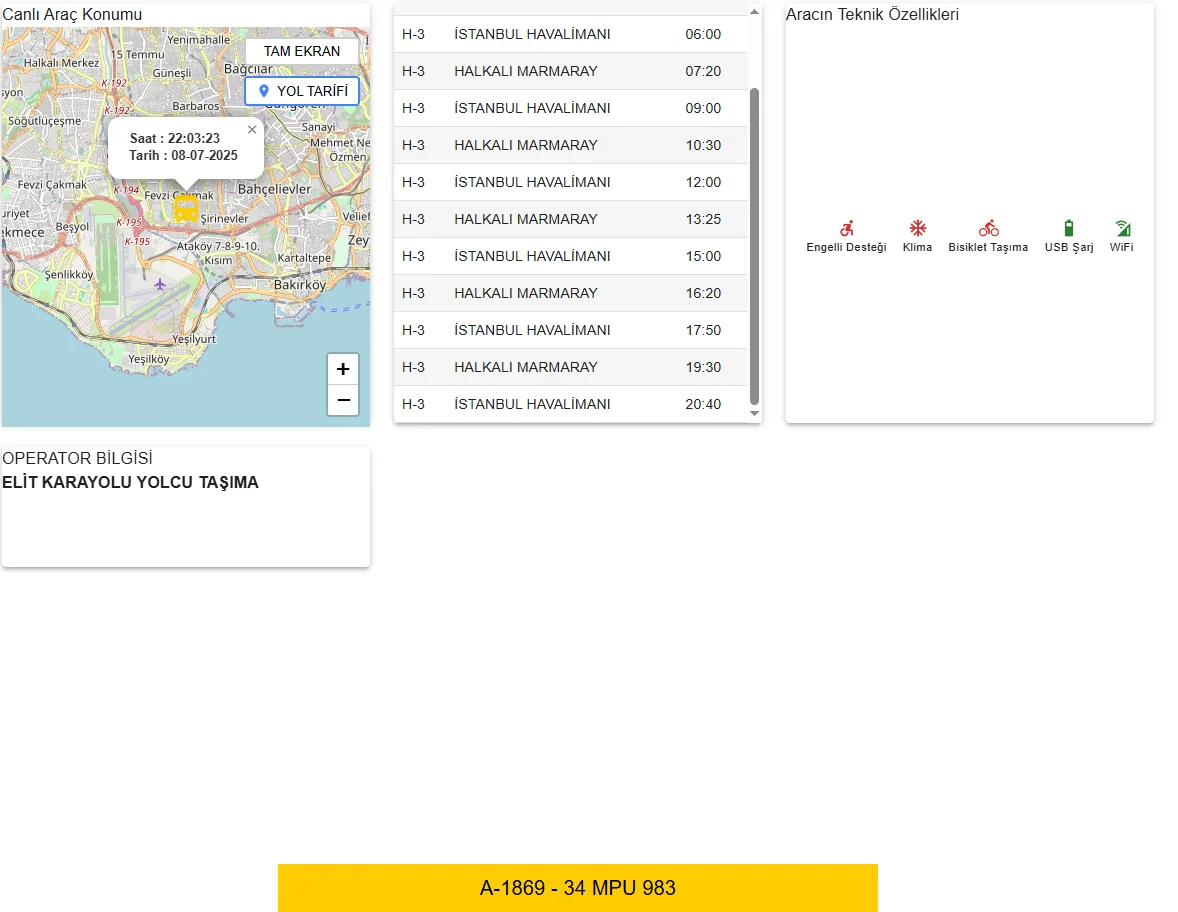Viewport: 1178px width, 912px height.
Task: Click the USB Şarj battery icon
Action: (1069, 228)
